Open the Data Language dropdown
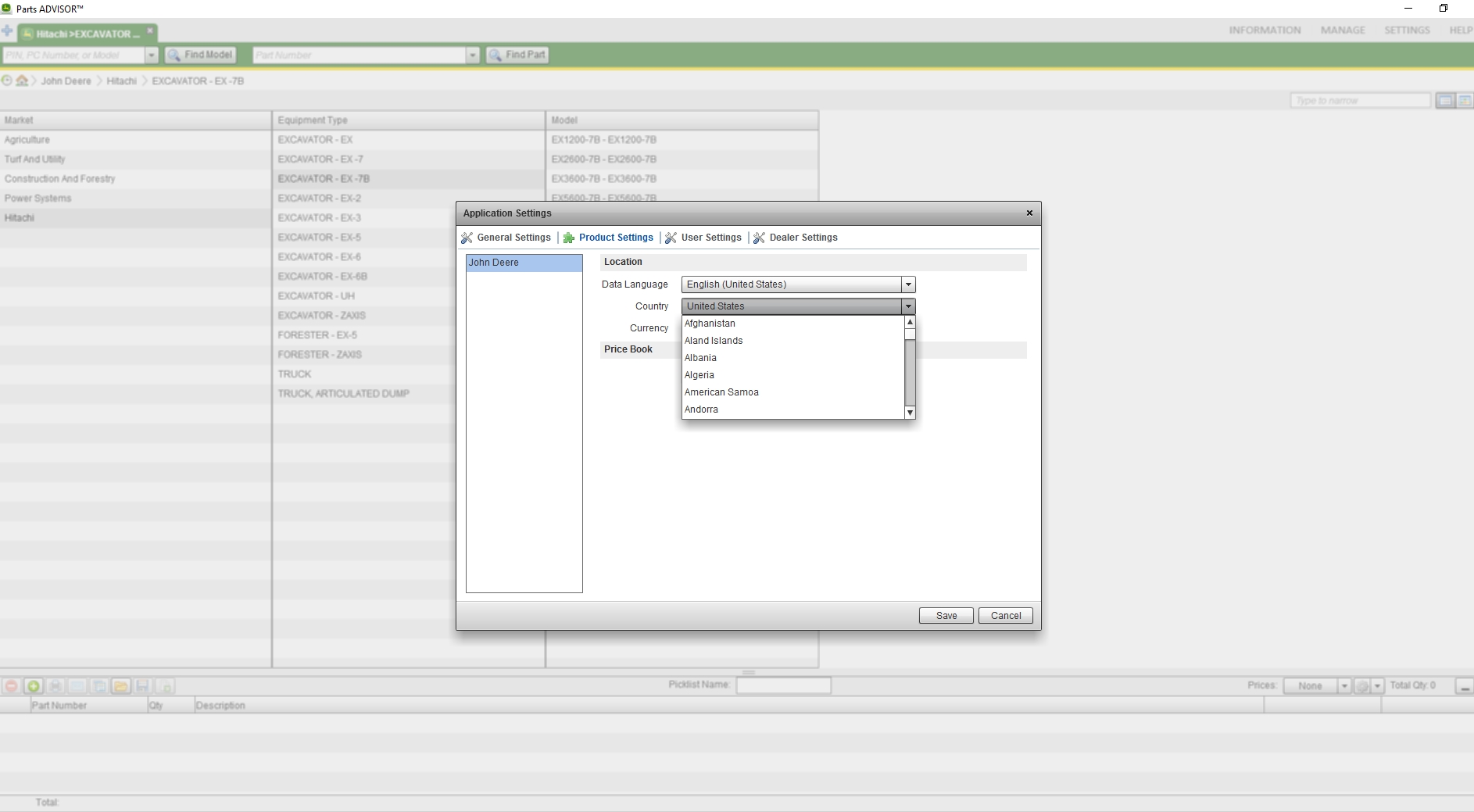The height and width of the screenshot is (812, 1474). 908,284
